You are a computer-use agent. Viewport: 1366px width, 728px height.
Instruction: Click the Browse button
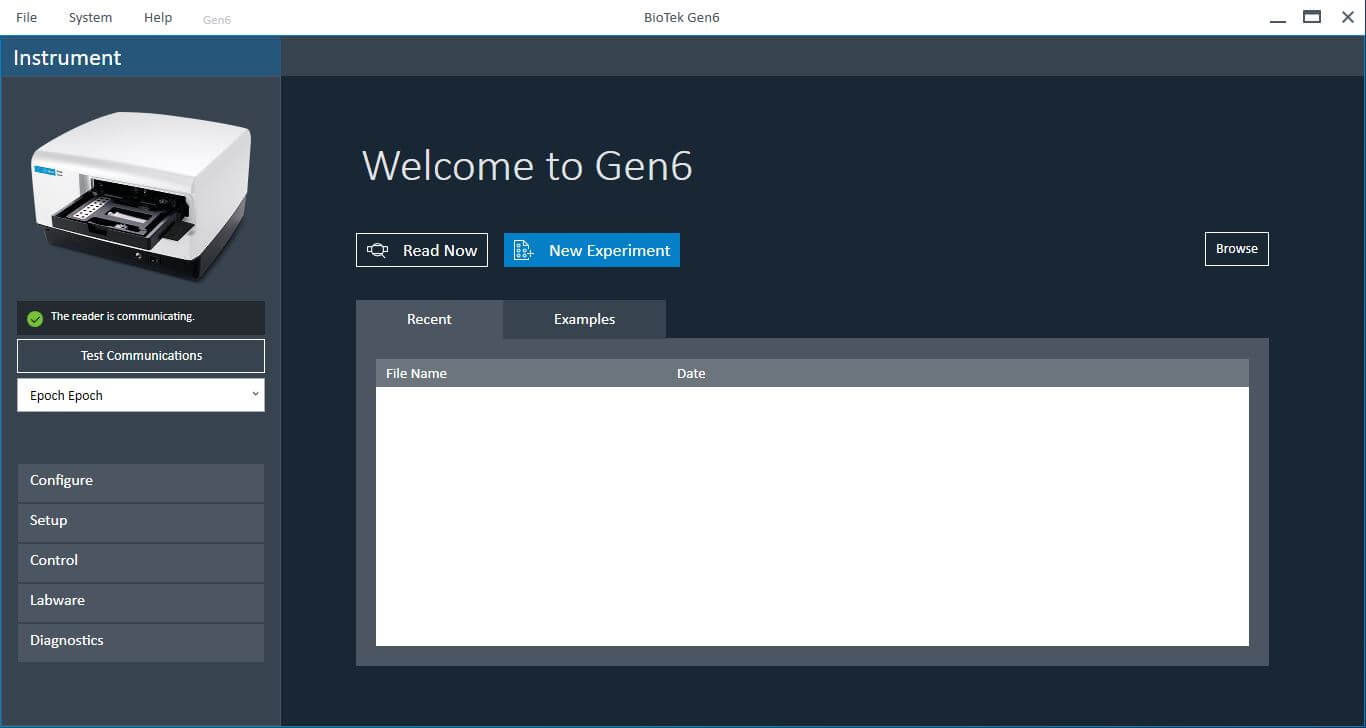1236,249
